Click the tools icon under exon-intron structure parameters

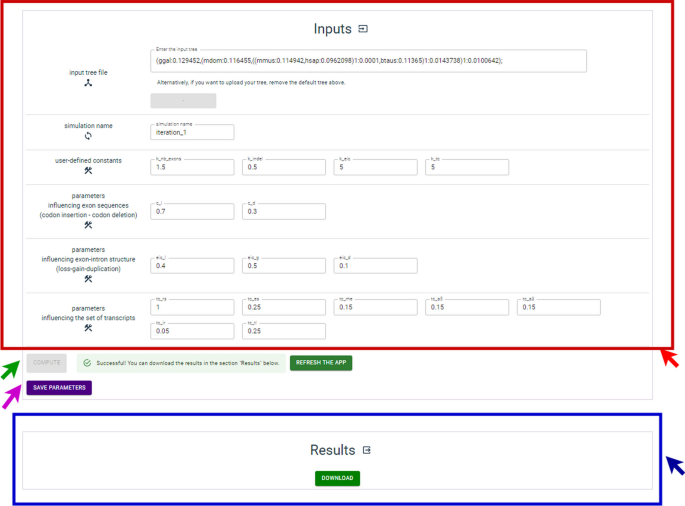click(x=88, y=279)
